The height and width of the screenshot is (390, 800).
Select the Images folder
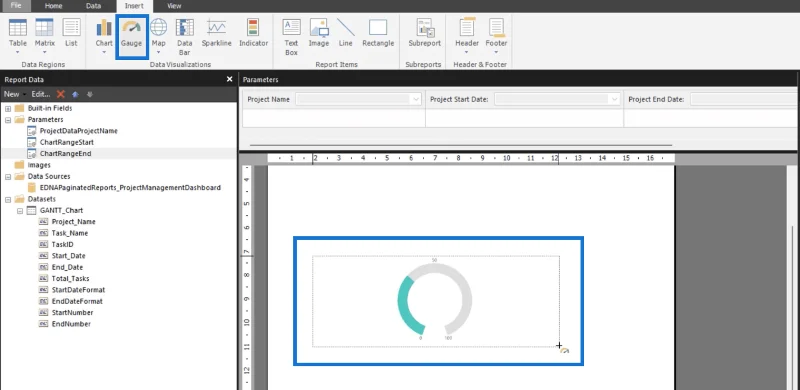tap(39, 165)
